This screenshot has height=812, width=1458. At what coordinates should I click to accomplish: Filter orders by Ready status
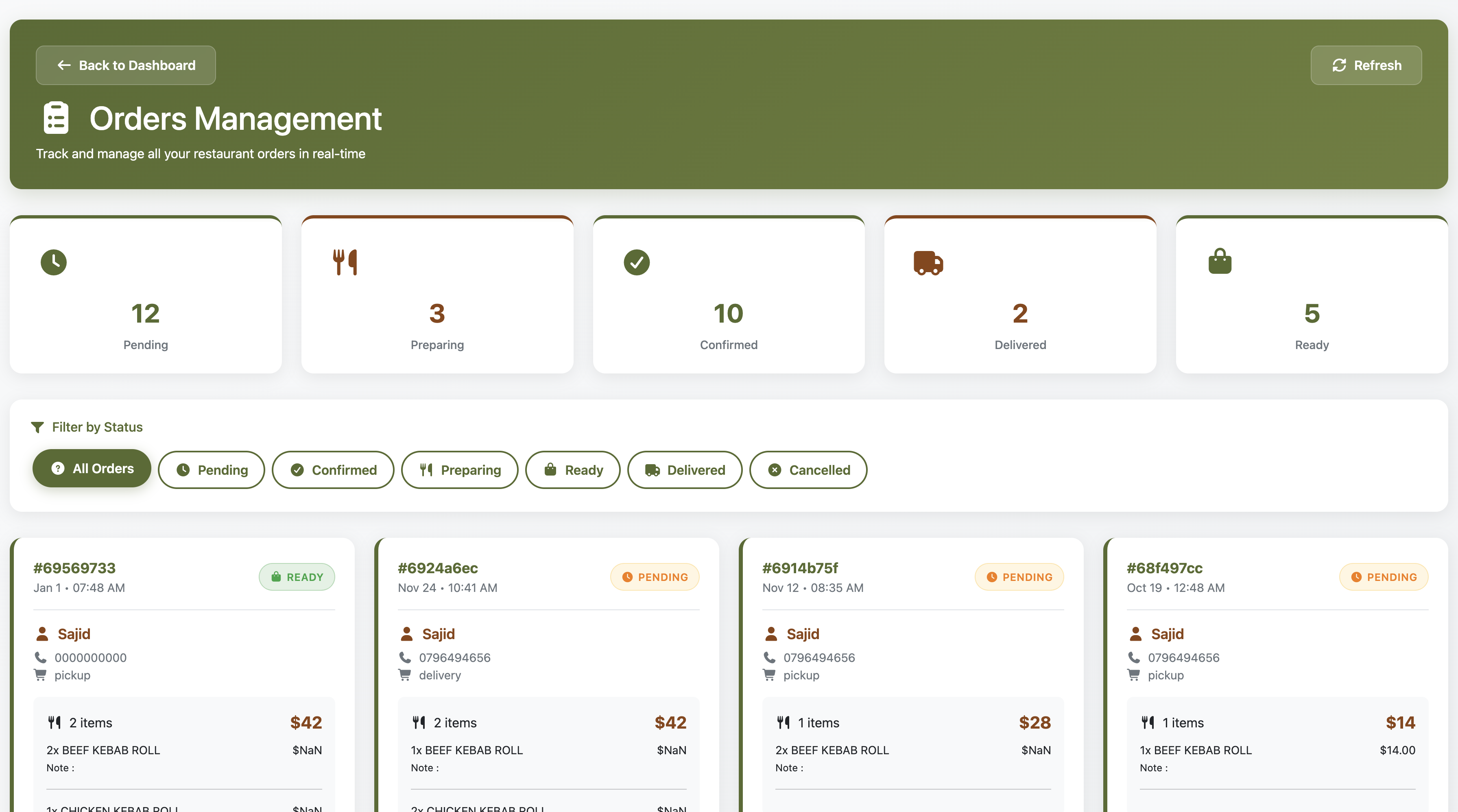573,469
